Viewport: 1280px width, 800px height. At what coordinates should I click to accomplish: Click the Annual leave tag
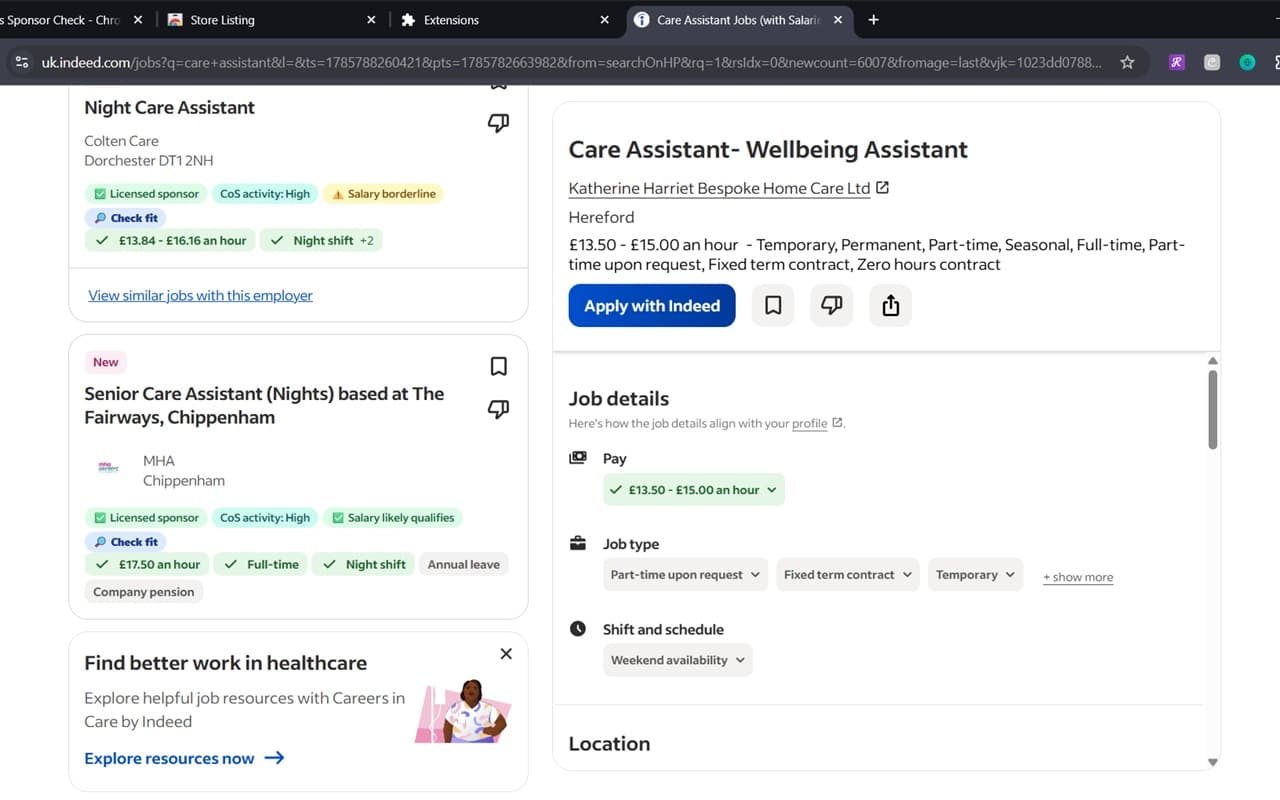[x=464, y=564]
